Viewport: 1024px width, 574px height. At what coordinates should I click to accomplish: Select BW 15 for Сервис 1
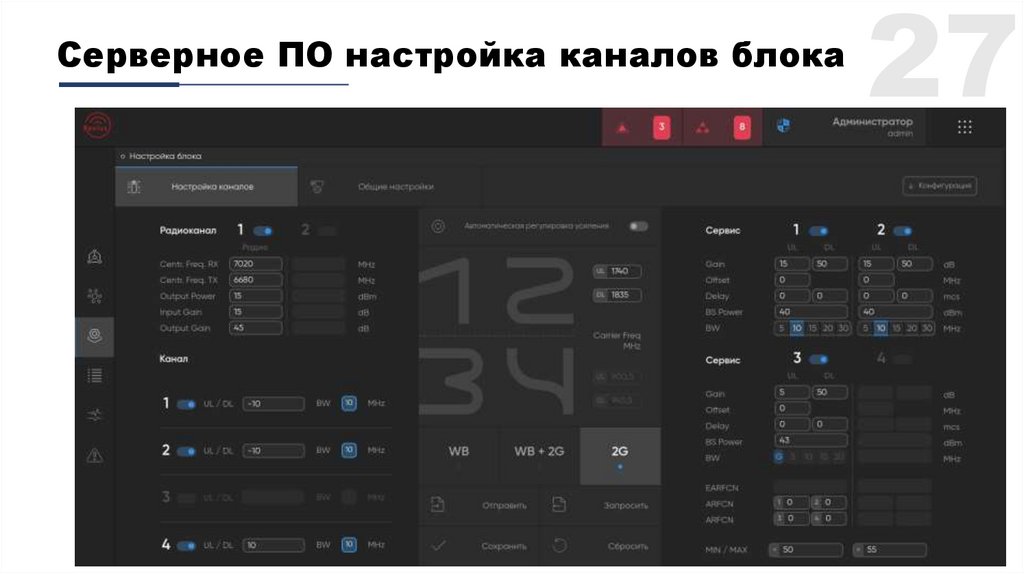tap(812, 328)
